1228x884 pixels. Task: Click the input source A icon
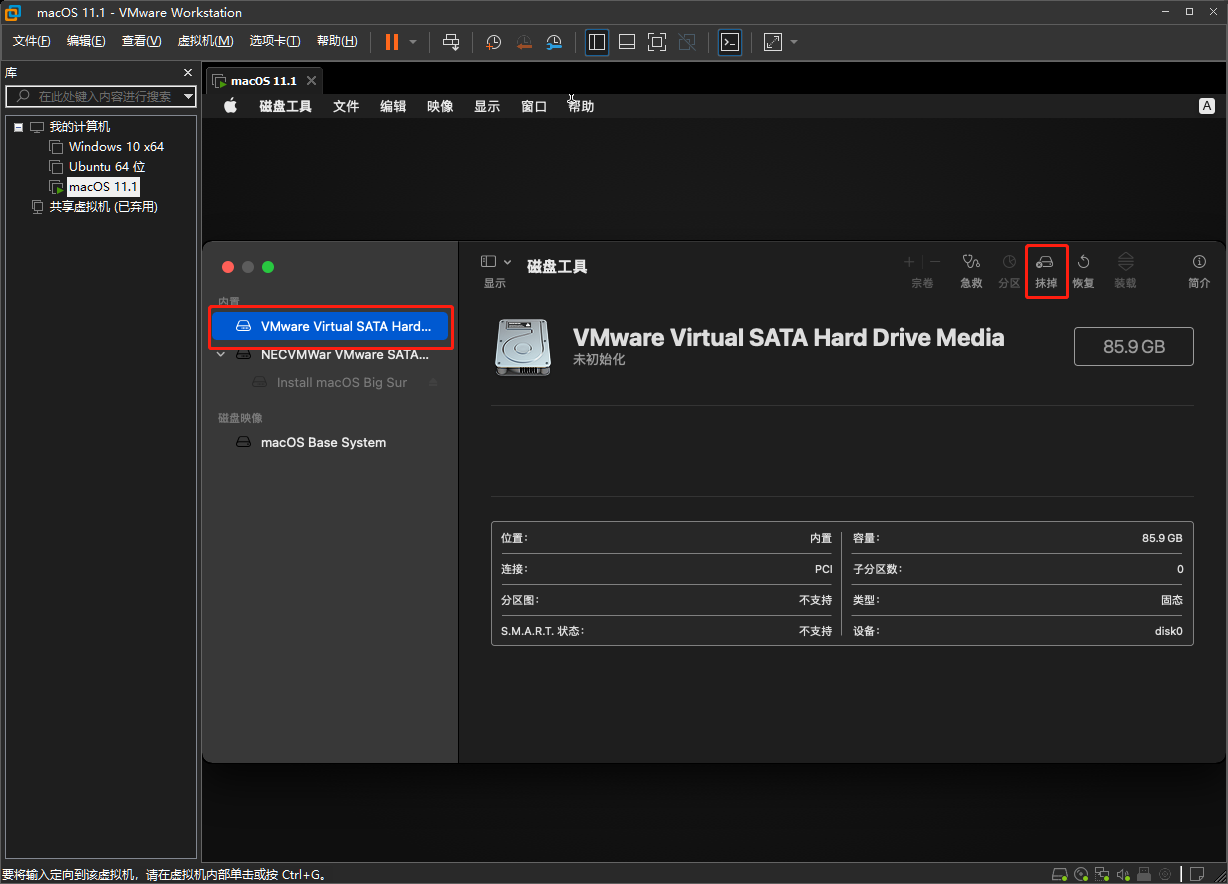pos(1207,106)
